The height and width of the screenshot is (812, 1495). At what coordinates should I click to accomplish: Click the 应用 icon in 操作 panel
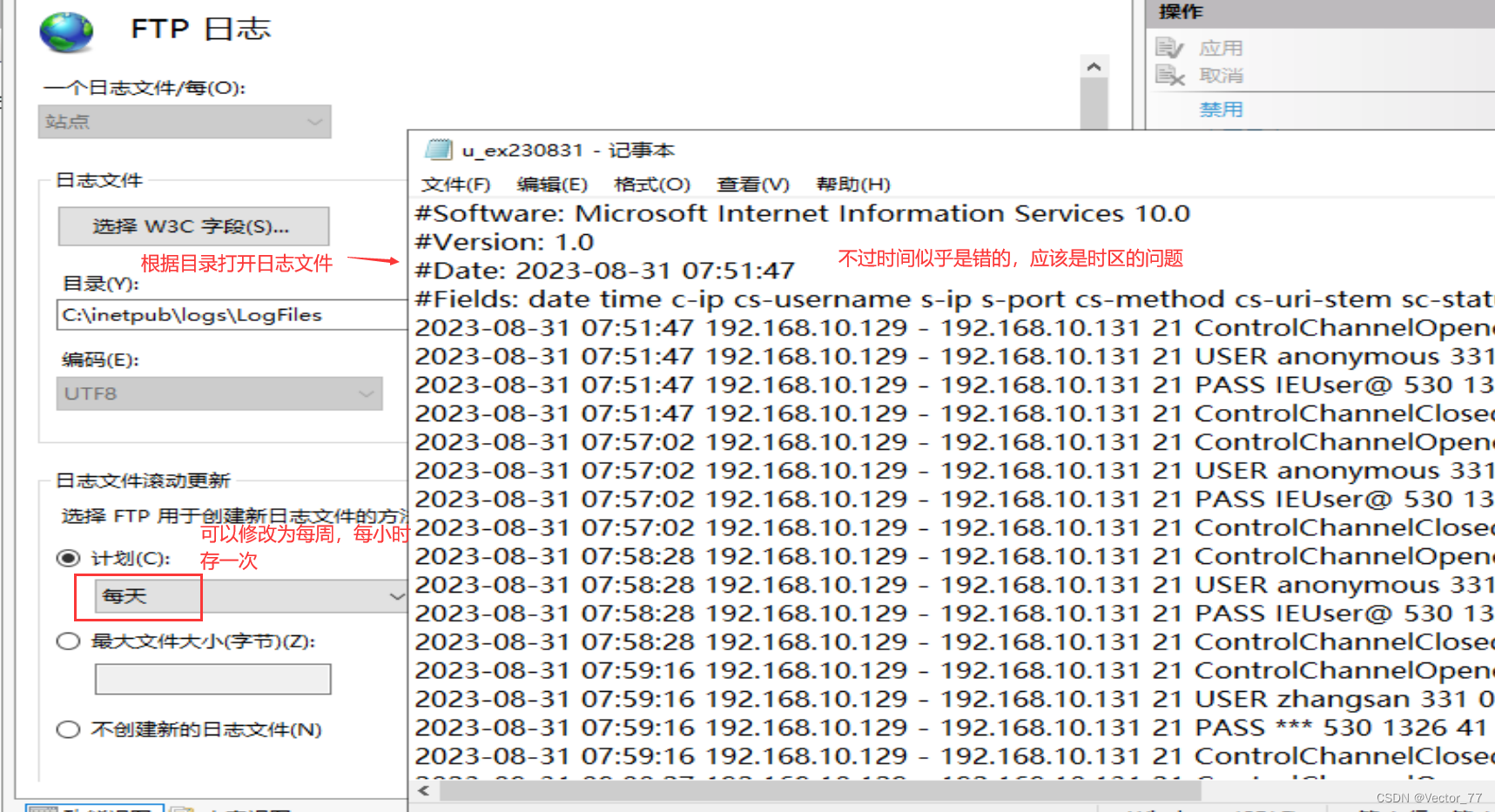[x=1171, y=47]
